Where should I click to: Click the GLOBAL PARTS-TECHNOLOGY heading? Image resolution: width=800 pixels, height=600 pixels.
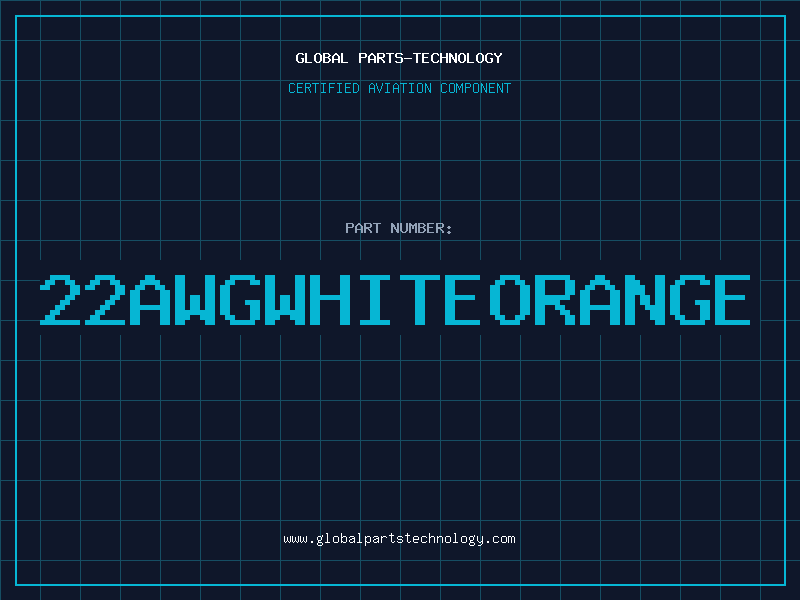pyautogui.click(x=399, y=58)
